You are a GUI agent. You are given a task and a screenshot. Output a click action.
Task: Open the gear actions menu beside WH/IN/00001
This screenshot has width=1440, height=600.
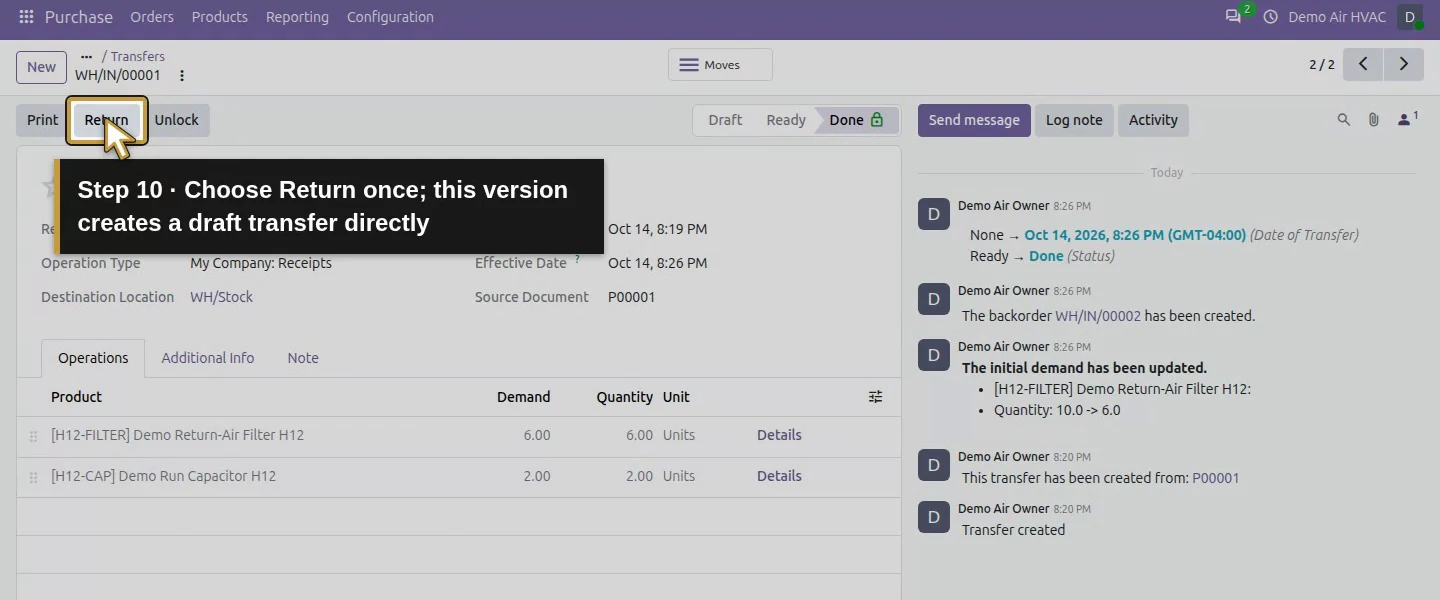point(181,75)
